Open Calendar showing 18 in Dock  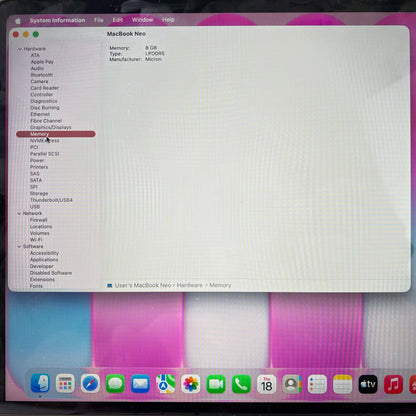point(267,384)
